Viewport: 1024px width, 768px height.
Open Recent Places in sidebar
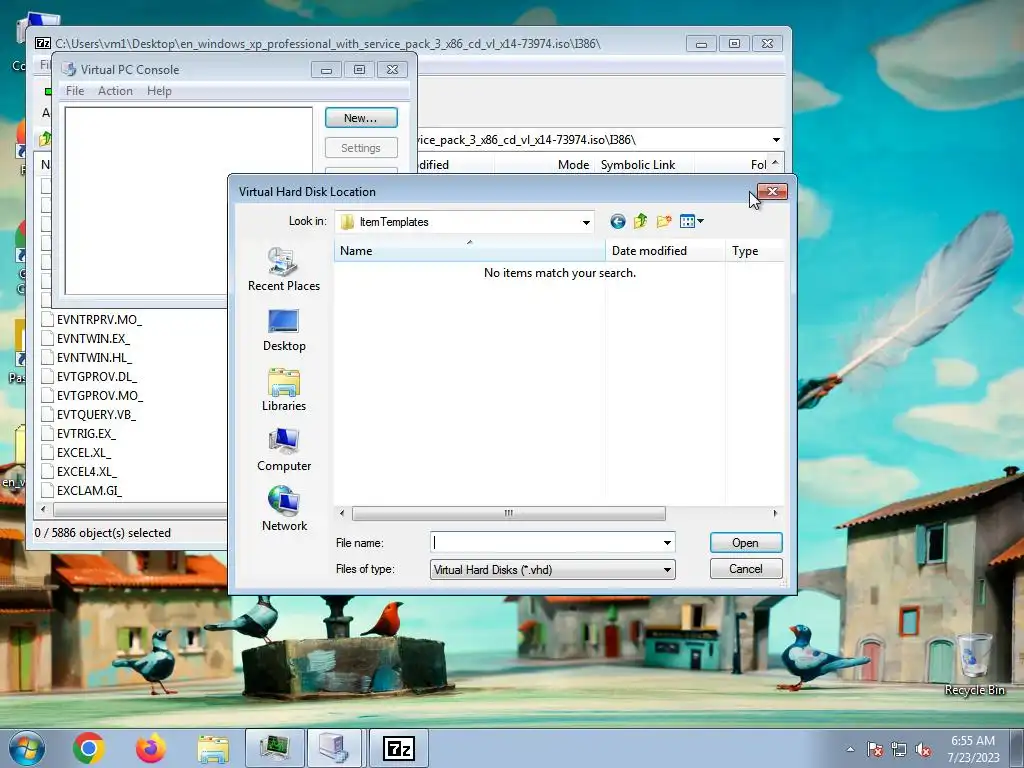(284, 269)
